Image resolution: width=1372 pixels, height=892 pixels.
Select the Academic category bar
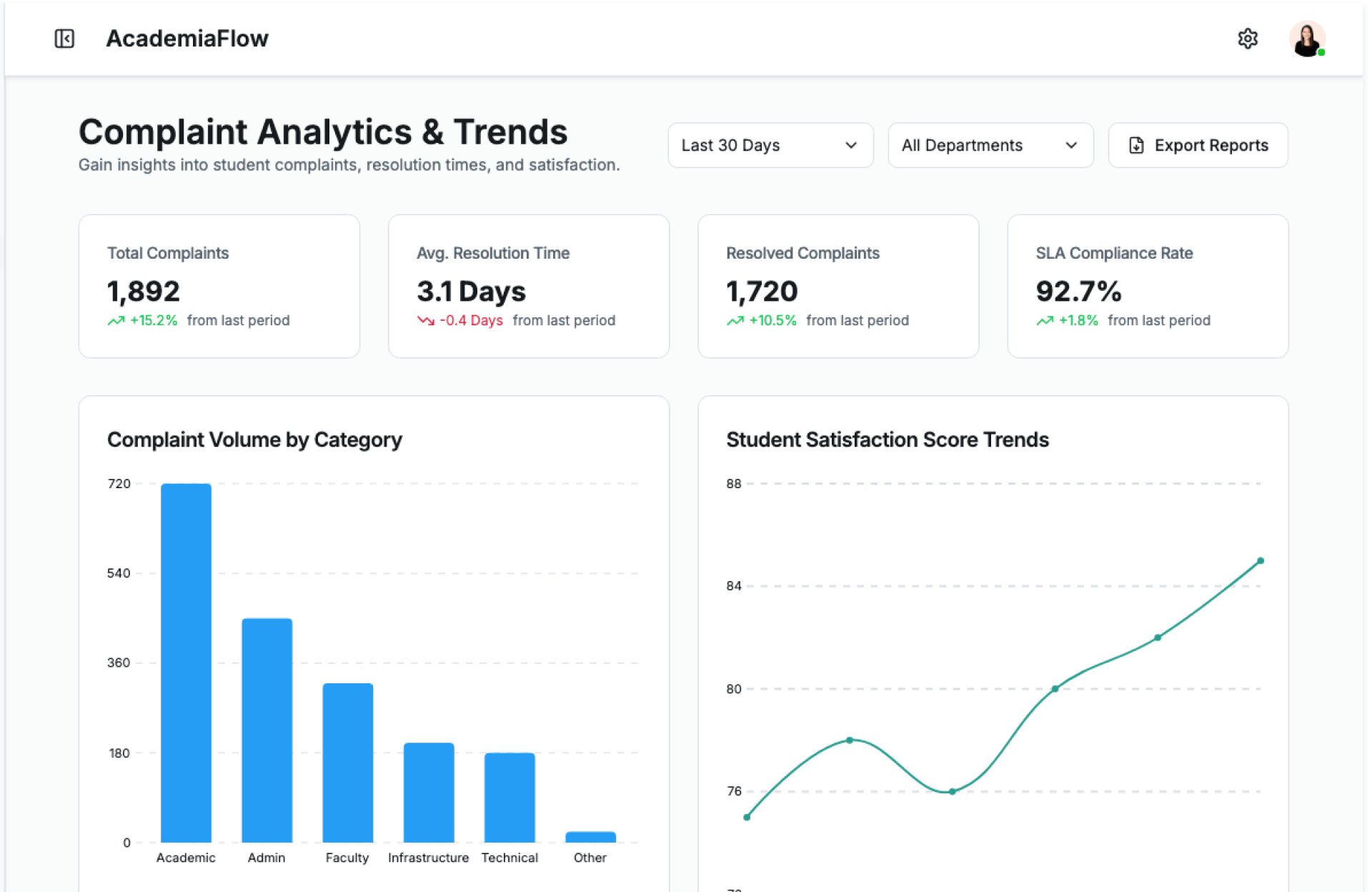(186, 663)
